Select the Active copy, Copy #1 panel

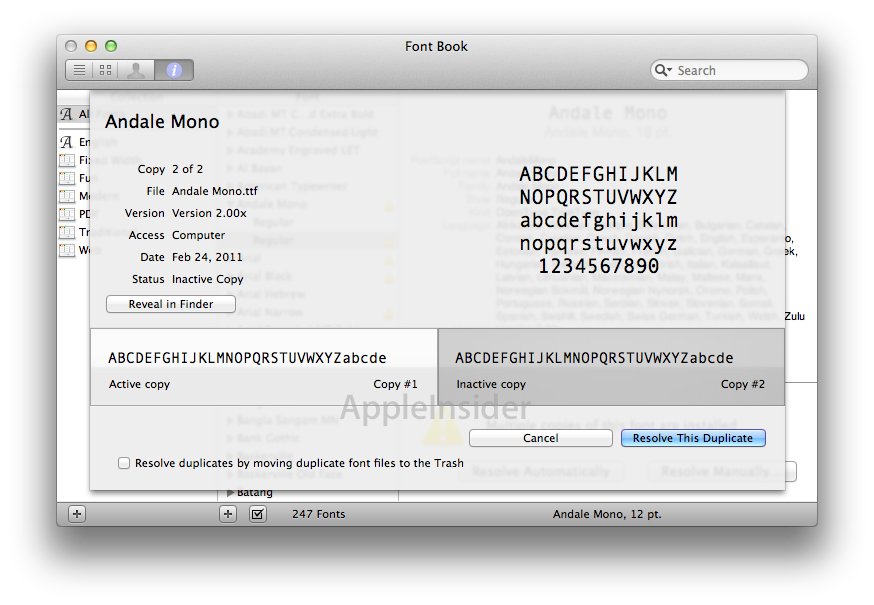[x=264, y=366]
